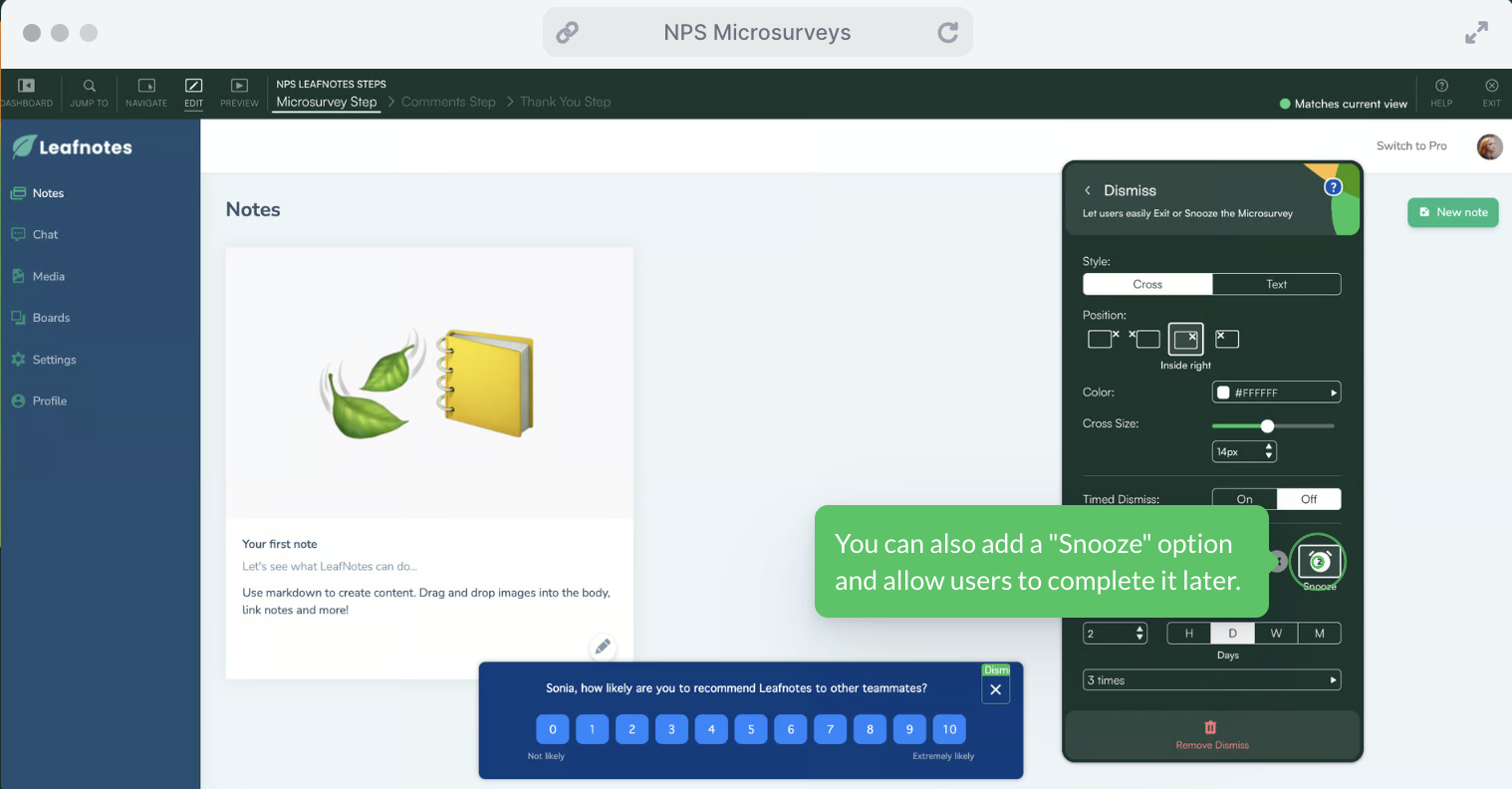Select rating 2 in survey
Viewport: 1512px width, 789px height.
pyautogui.click(x=631, y=729)
